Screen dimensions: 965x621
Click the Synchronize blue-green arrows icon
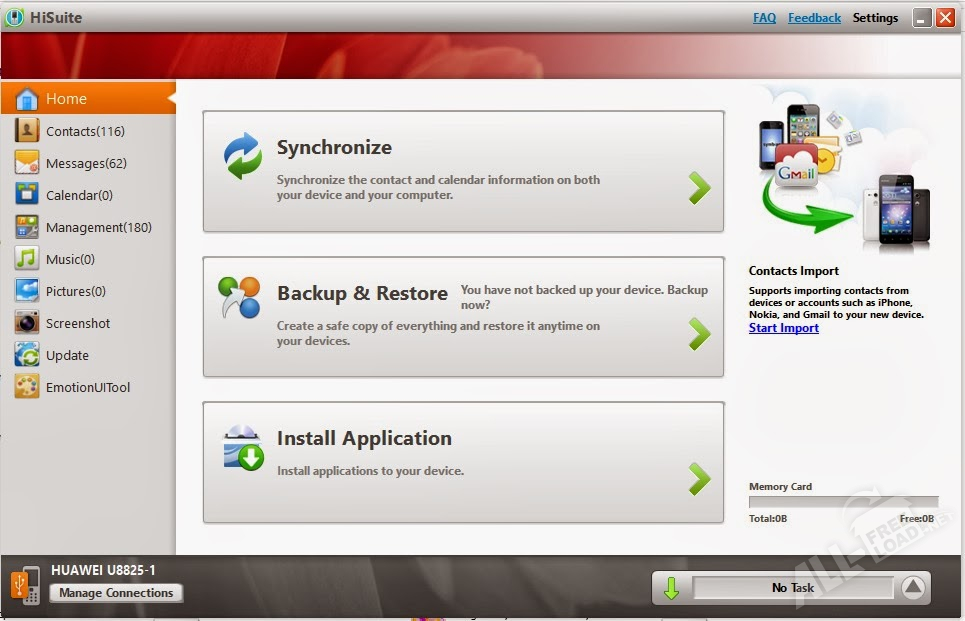tap(242, 157)
